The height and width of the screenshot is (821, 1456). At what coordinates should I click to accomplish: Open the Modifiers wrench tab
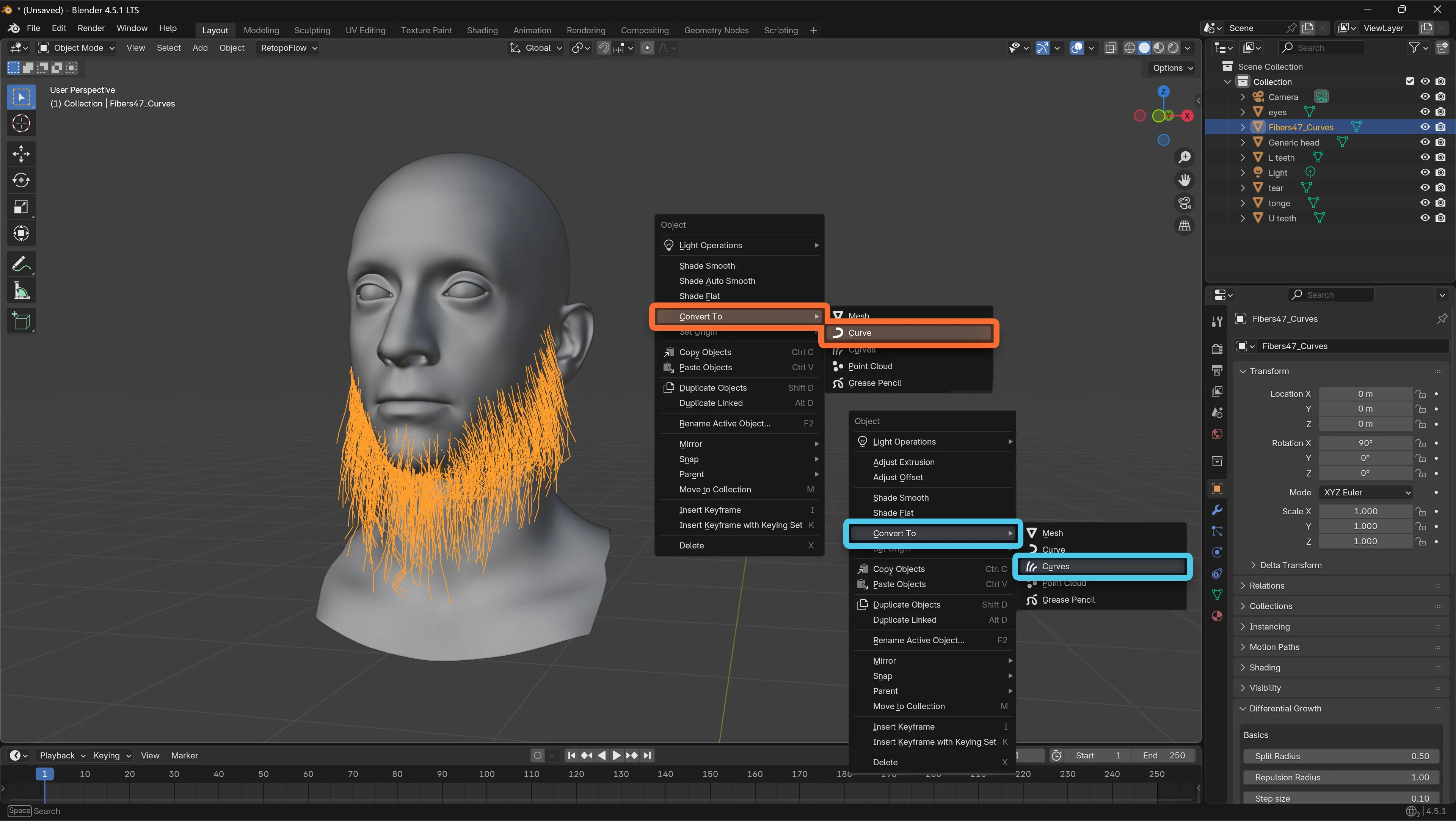coord(1217,510)
